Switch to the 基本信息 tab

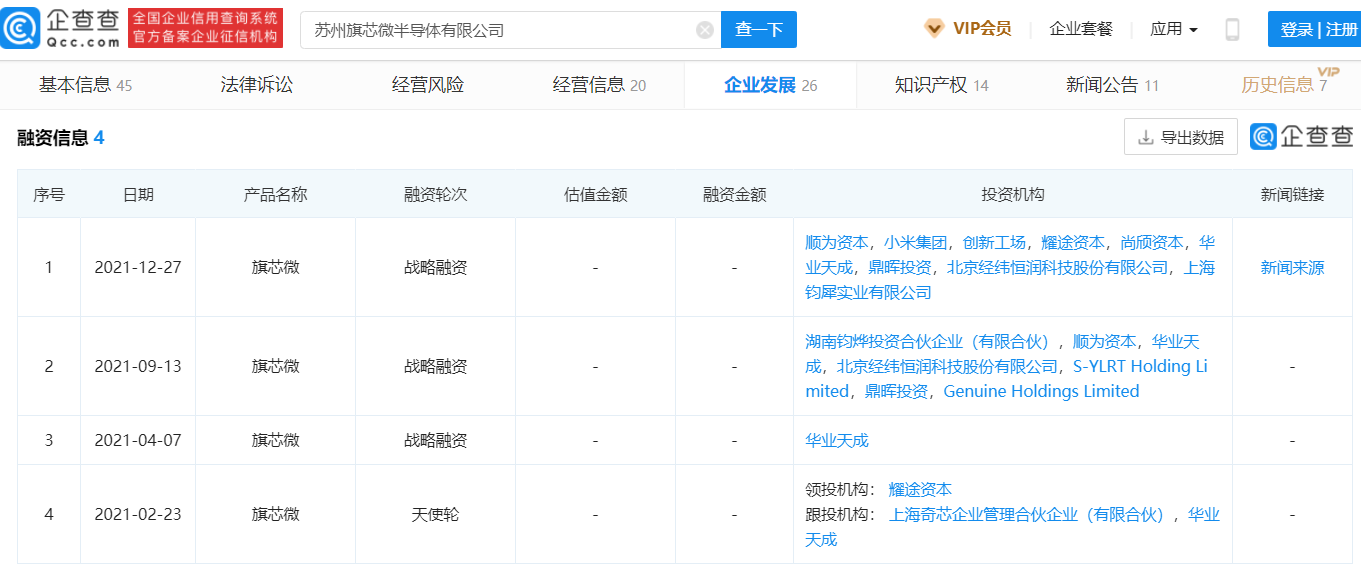85,85
